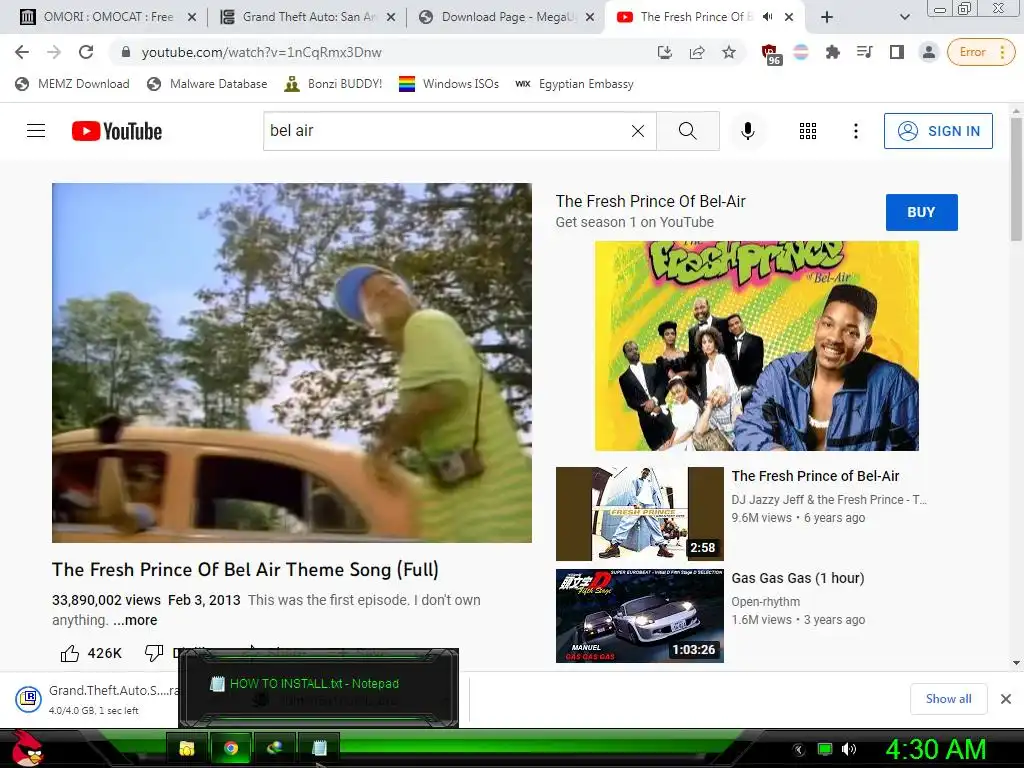This screenshot has width=1024, height=768.
Task: Open the Egyptian Embassy bookmark
Action: pos(575,84)
